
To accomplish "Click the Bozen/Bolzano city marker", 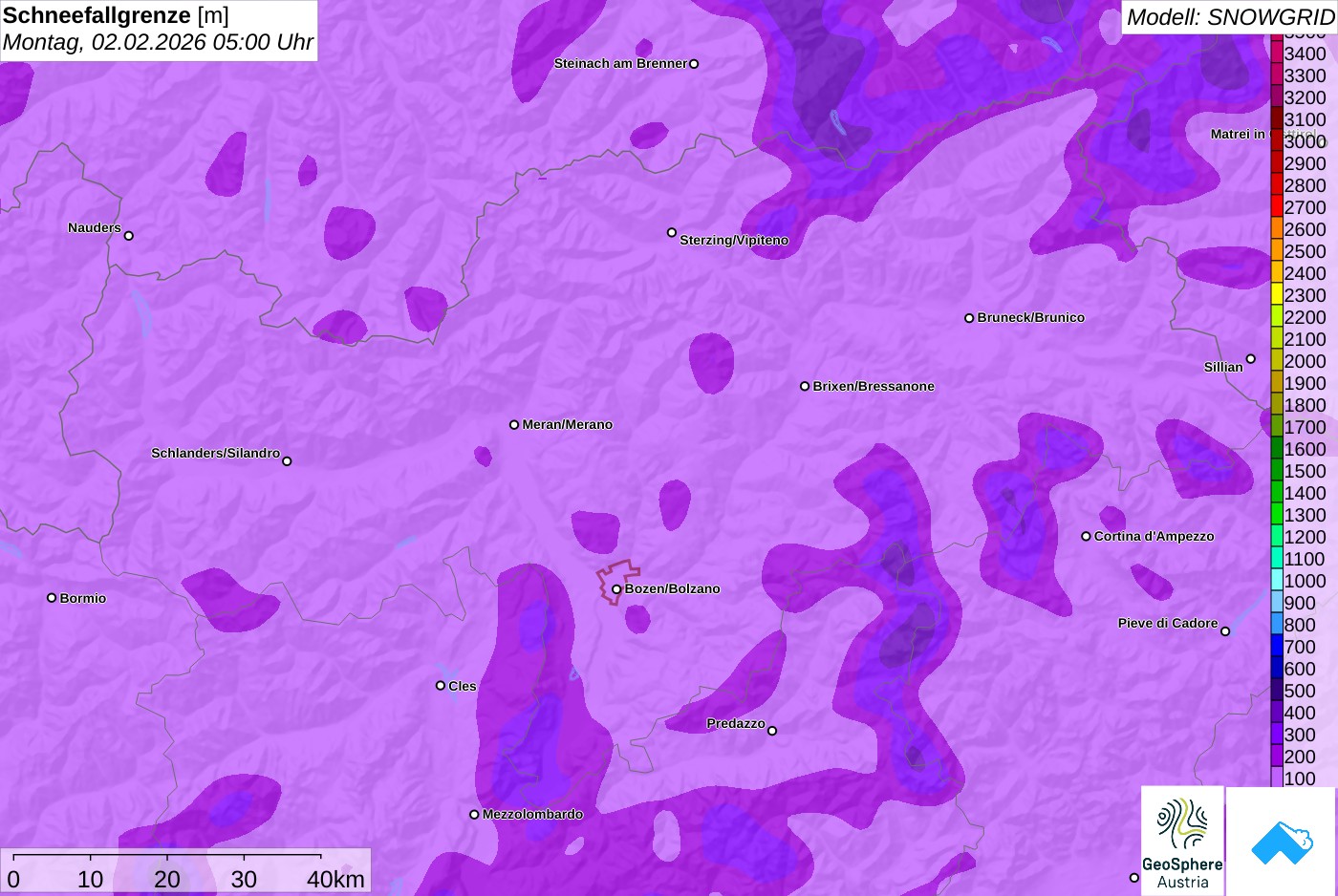I will [x=616, y=589].
